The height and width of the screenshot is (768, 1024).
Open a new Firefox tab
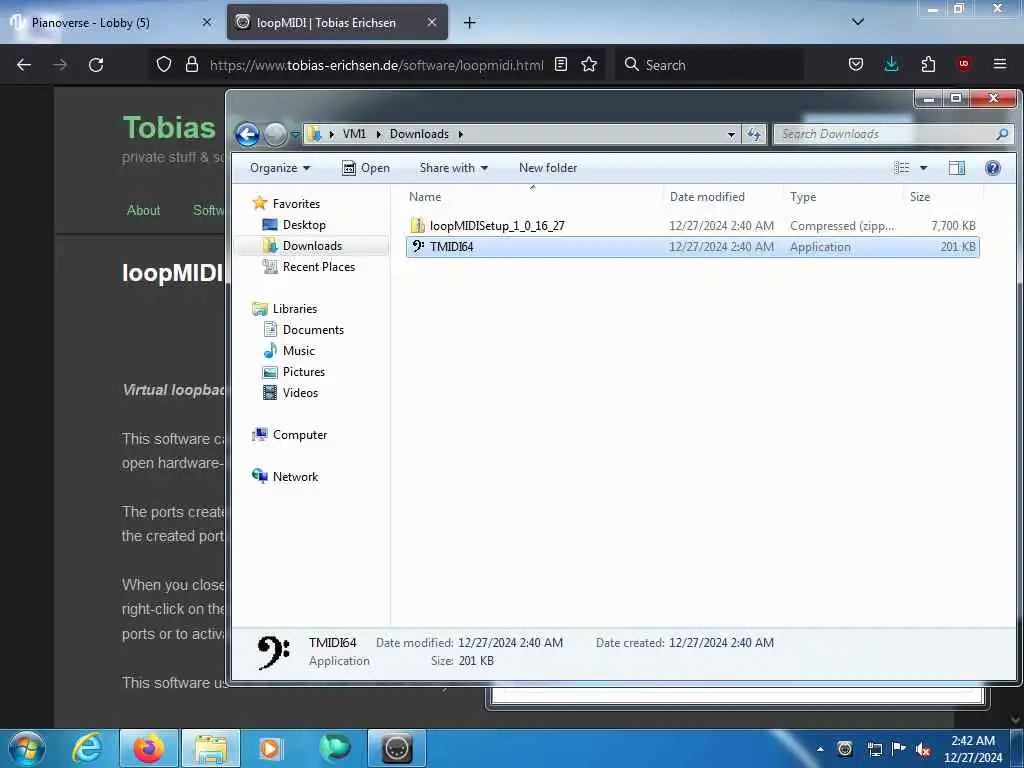[x=470, y=23]
